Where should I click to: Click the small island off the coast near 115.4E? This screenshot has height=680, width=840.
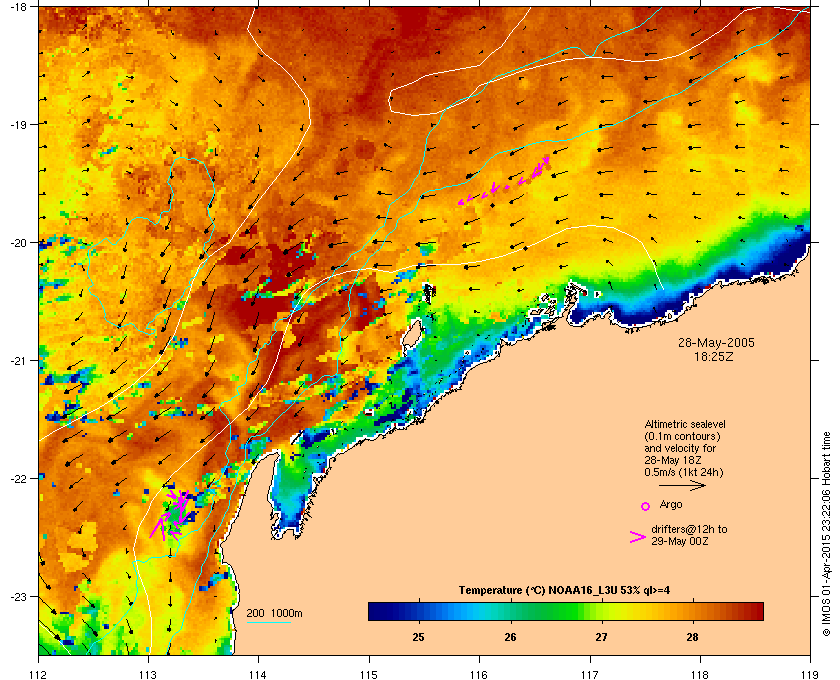point(411,333)
